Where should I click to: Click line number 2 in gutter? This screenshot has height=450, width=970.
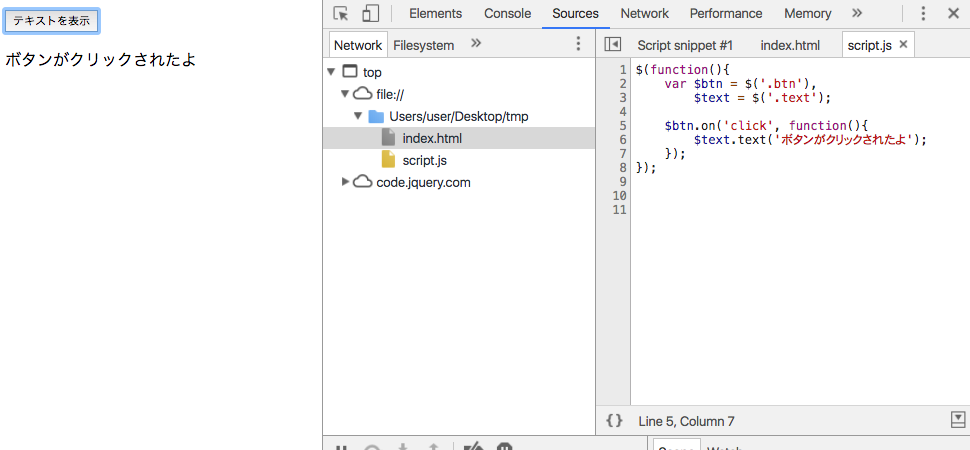coord(623,84)
